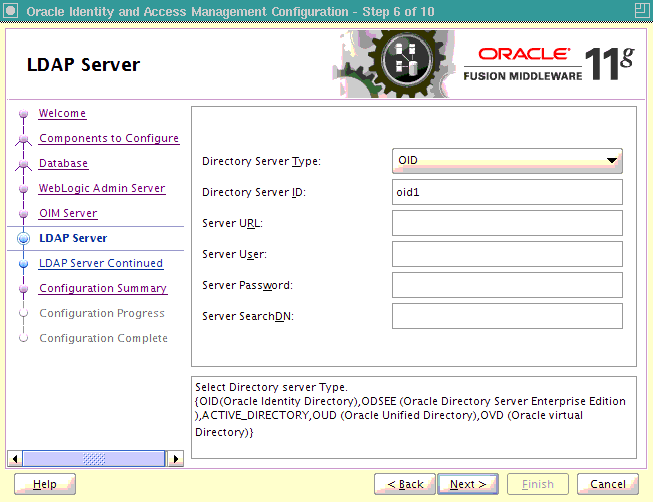This screenshot has height=502, width=653.
Task: Click the Components to Configure step node icon
Action: tap(24, 140)
